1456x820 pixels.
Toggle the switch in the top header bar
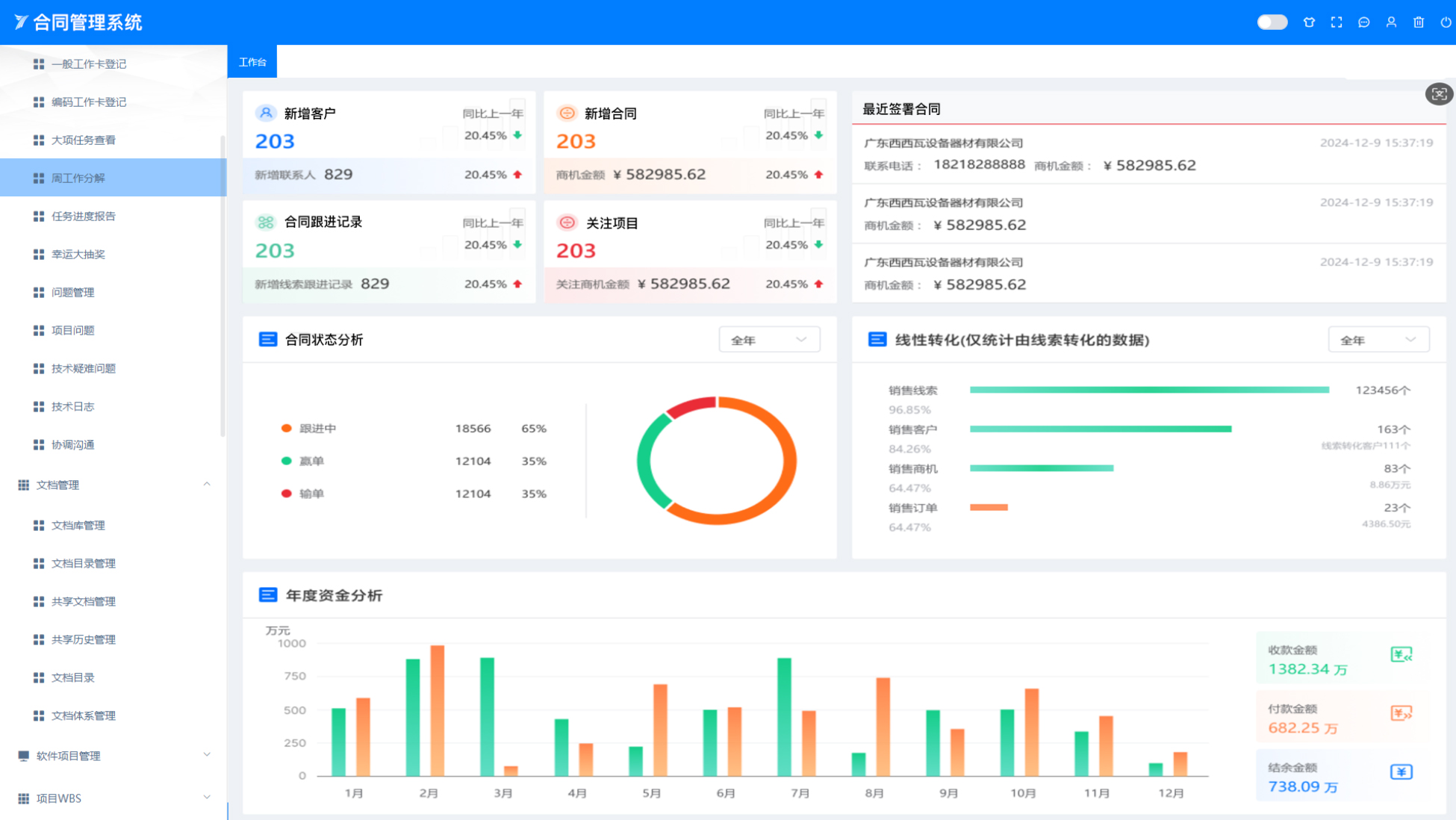coord(1272,22)
